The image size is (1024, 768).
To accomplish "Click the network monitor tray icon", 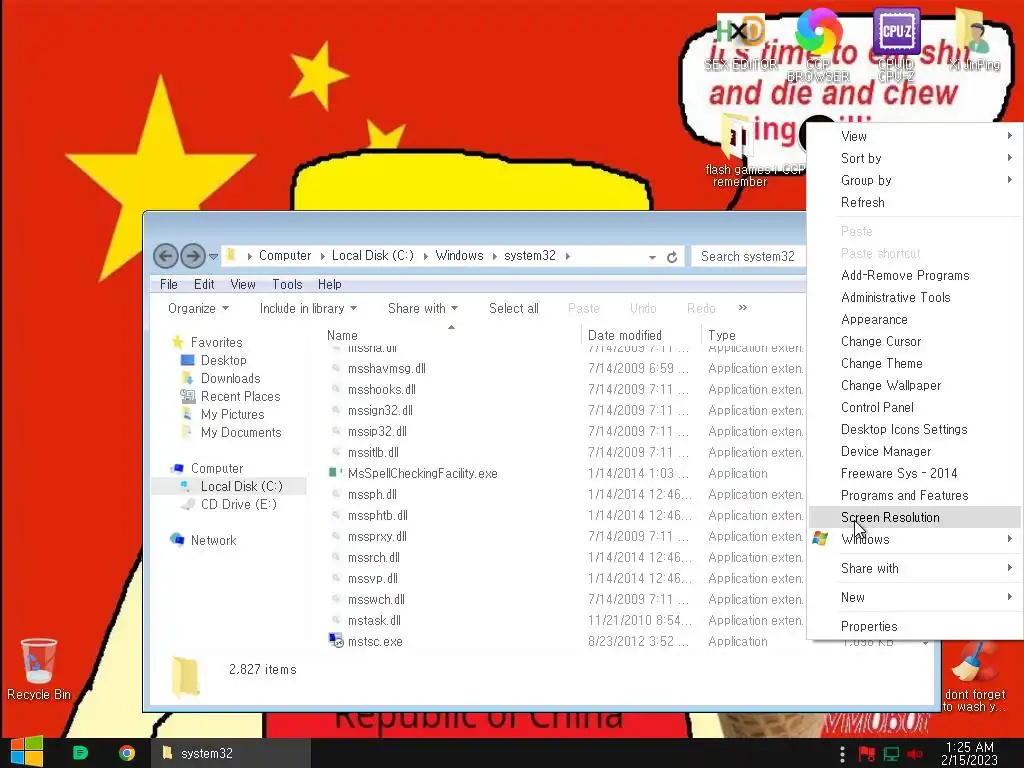I will [x=891, y=754].
